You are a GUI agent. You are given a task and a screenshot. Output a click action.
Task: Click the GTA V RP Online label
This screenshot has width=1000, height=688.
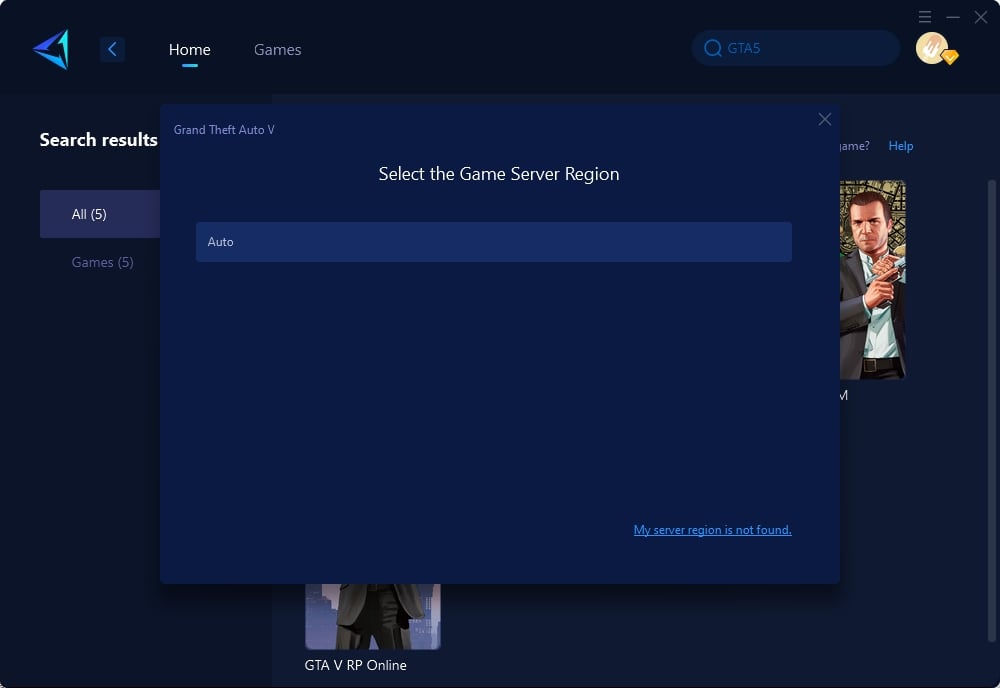(355, 665)
